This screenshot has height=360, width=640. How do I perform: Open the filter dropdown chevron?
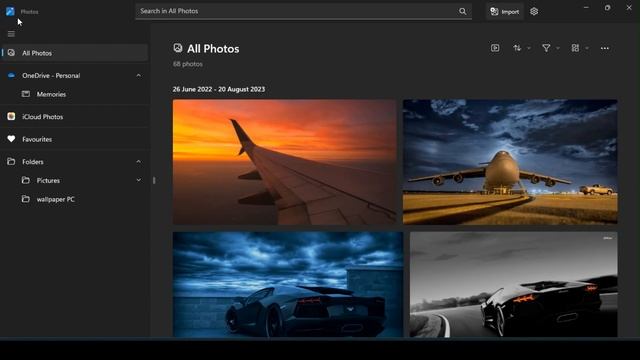(x=558, y=48)
